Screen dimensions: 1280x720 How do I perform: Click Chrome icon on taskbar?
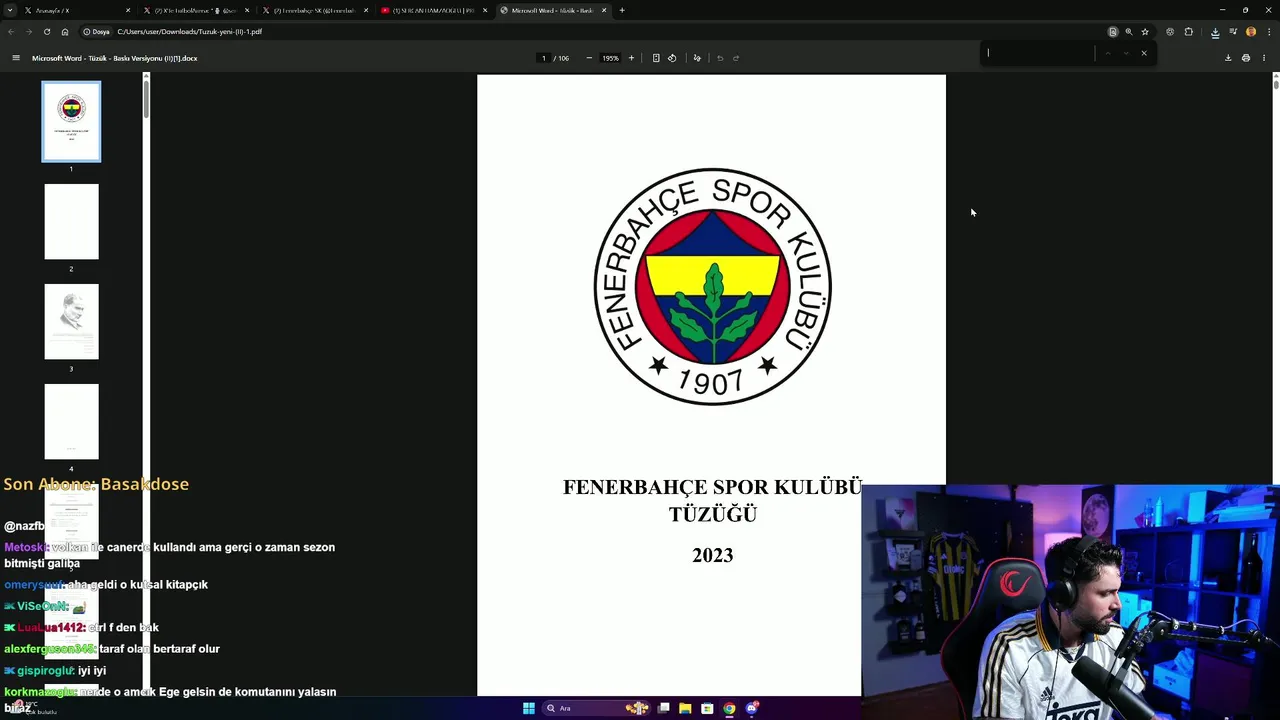point(729,708)
